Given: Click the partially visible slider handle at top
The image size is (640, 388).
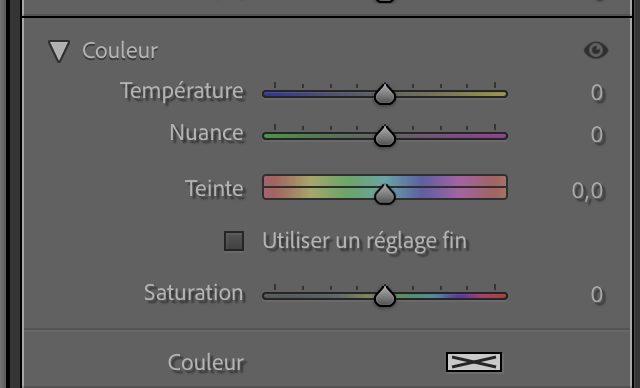Looking at the screenshot, I should coord(385,1).
